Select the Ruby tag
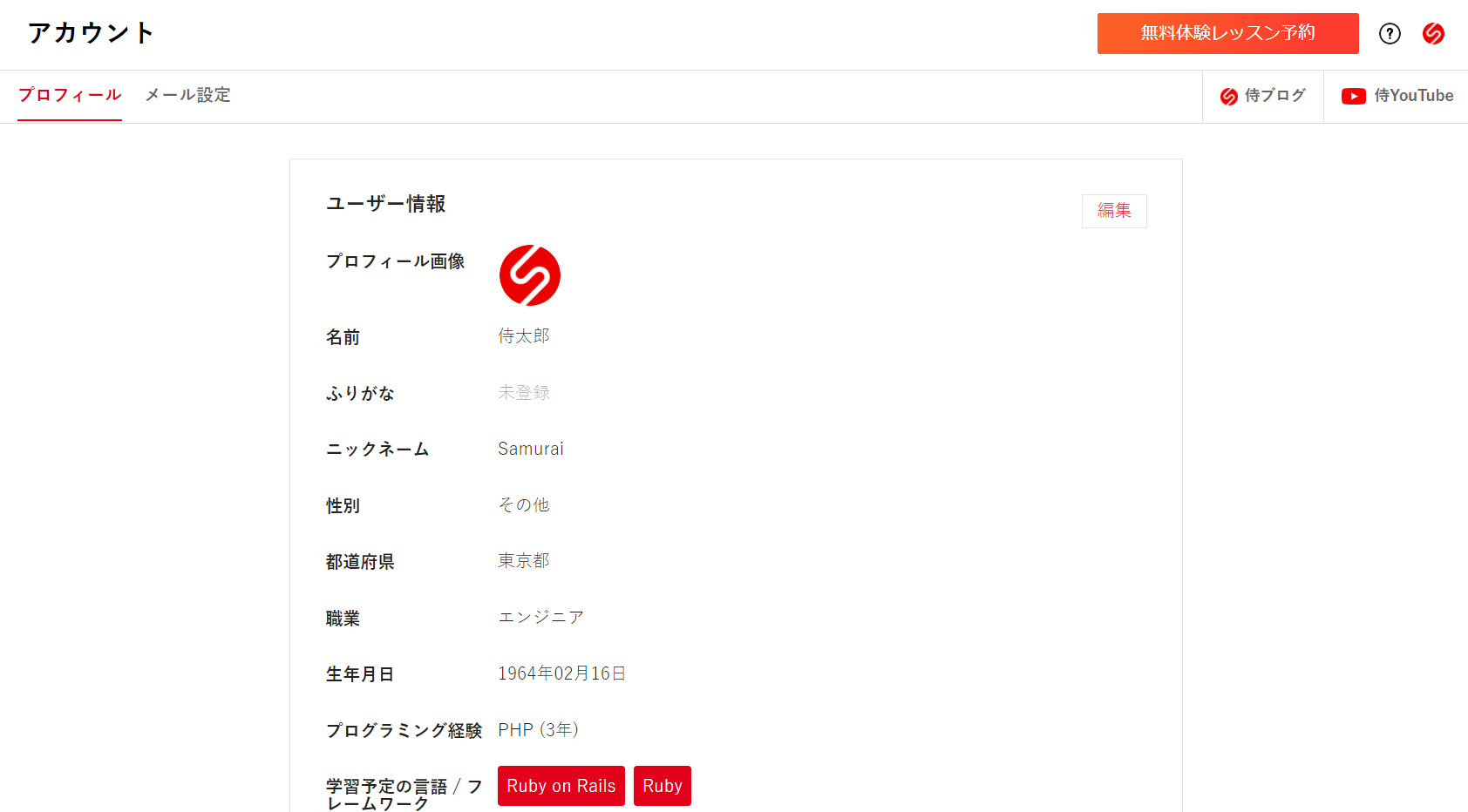The image size is (1468, 812). click(x=662, y=786)
